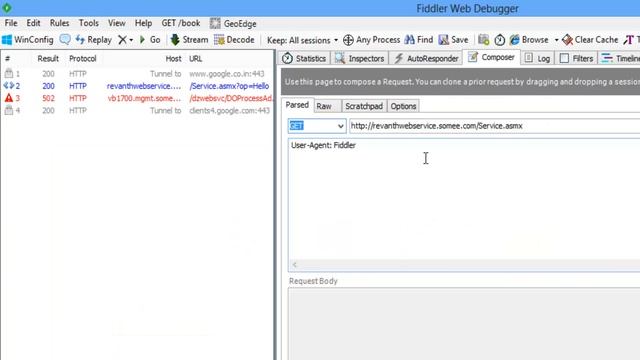Click the WinConfig toolbar button
Viewport: 640px width, 360px height.
28,40
